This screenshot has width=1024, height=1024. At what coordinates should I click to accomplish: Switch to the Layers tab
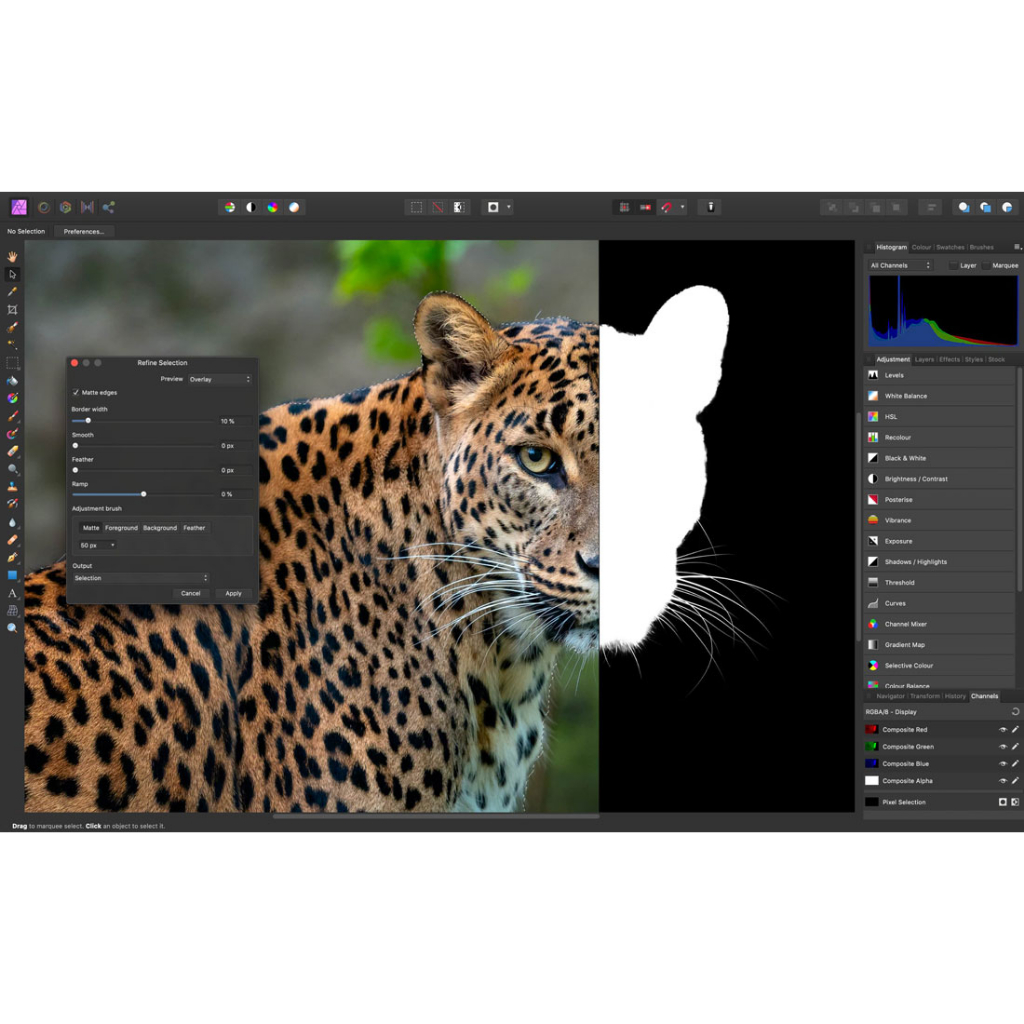[x=924, y=359]
